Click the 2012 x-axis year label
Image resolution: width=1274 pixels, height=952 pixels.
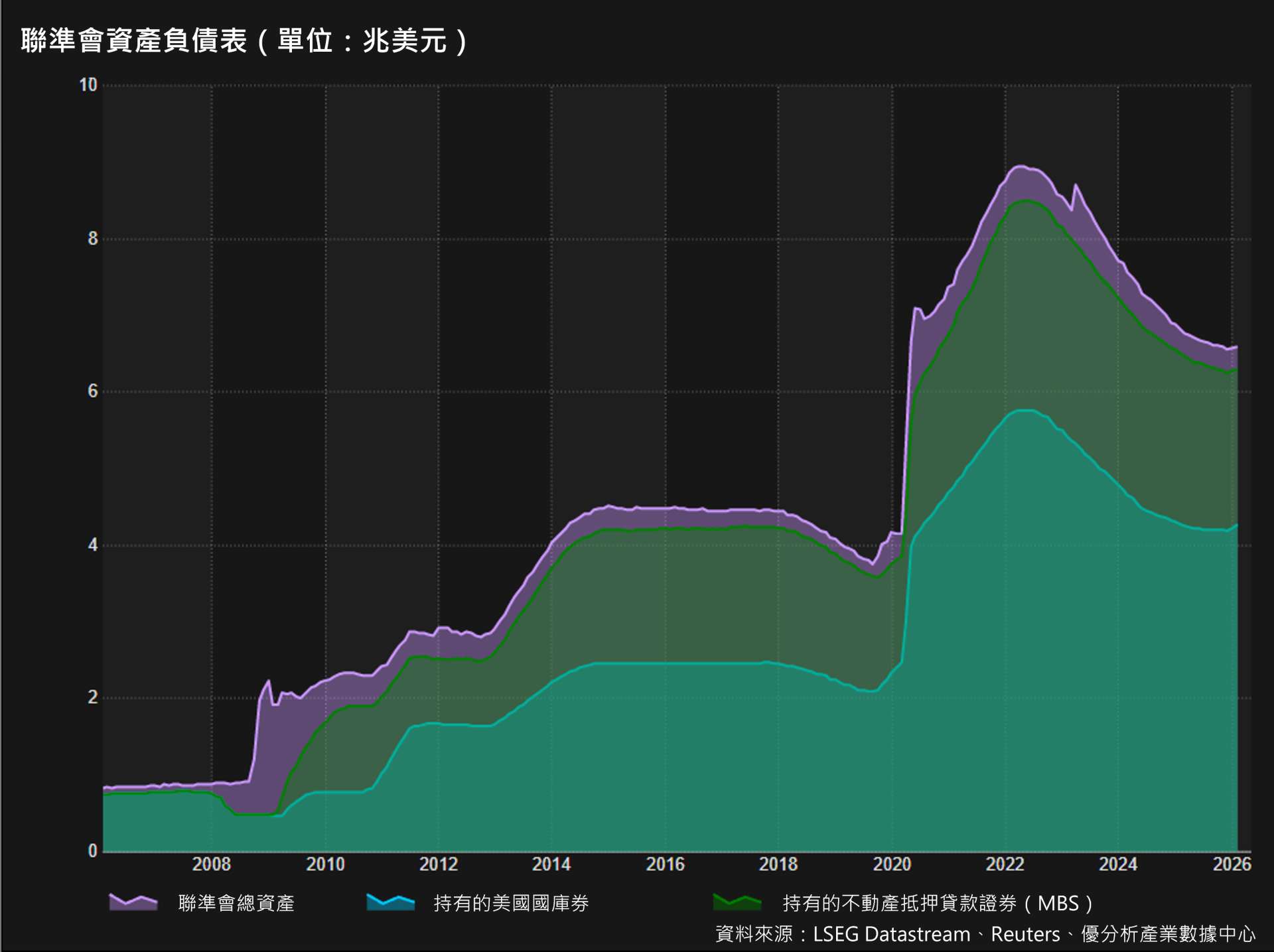tap(439, 864)
